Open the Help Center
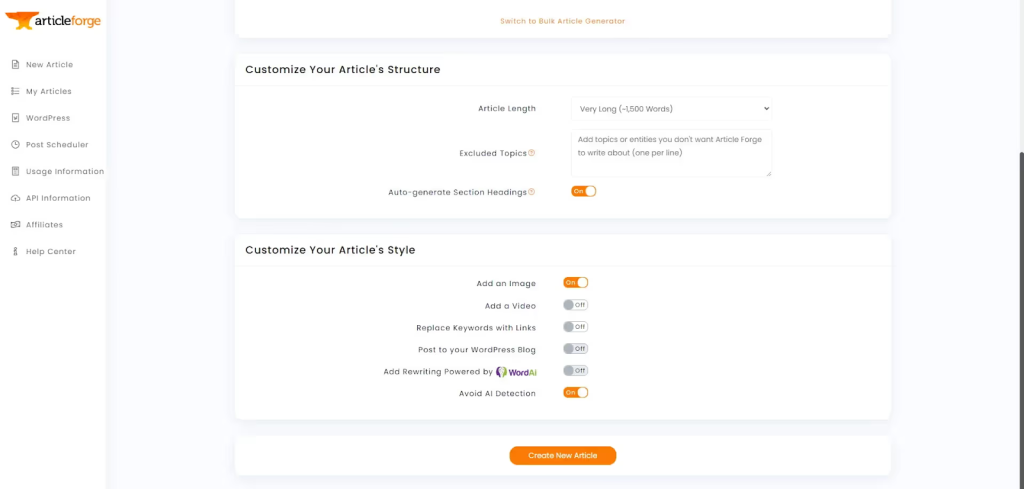The width and height of the screenshot is (1024, 489). 51,251
